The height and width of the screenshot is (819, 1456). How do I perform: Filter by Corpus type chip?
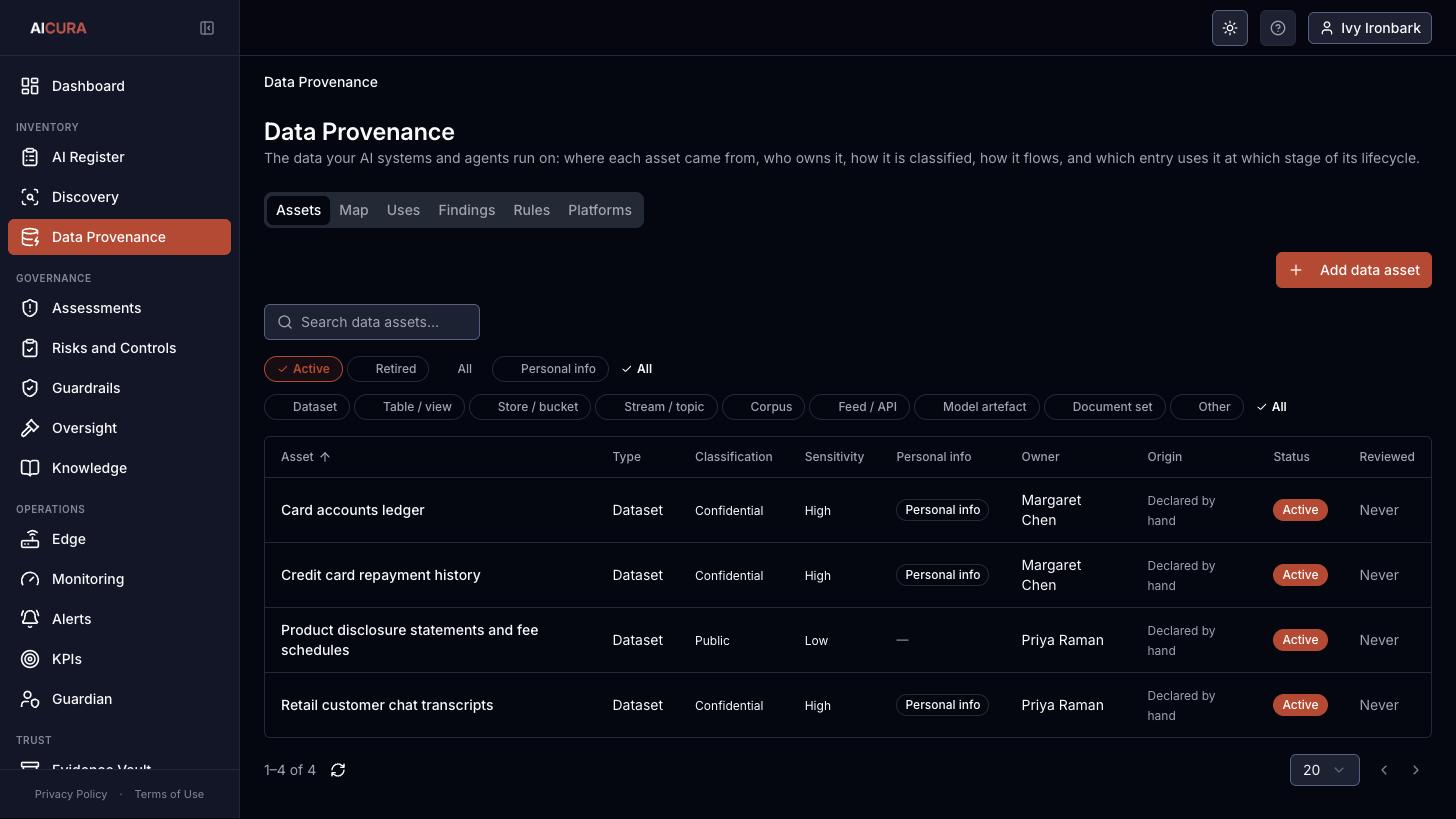coord(763,407)
